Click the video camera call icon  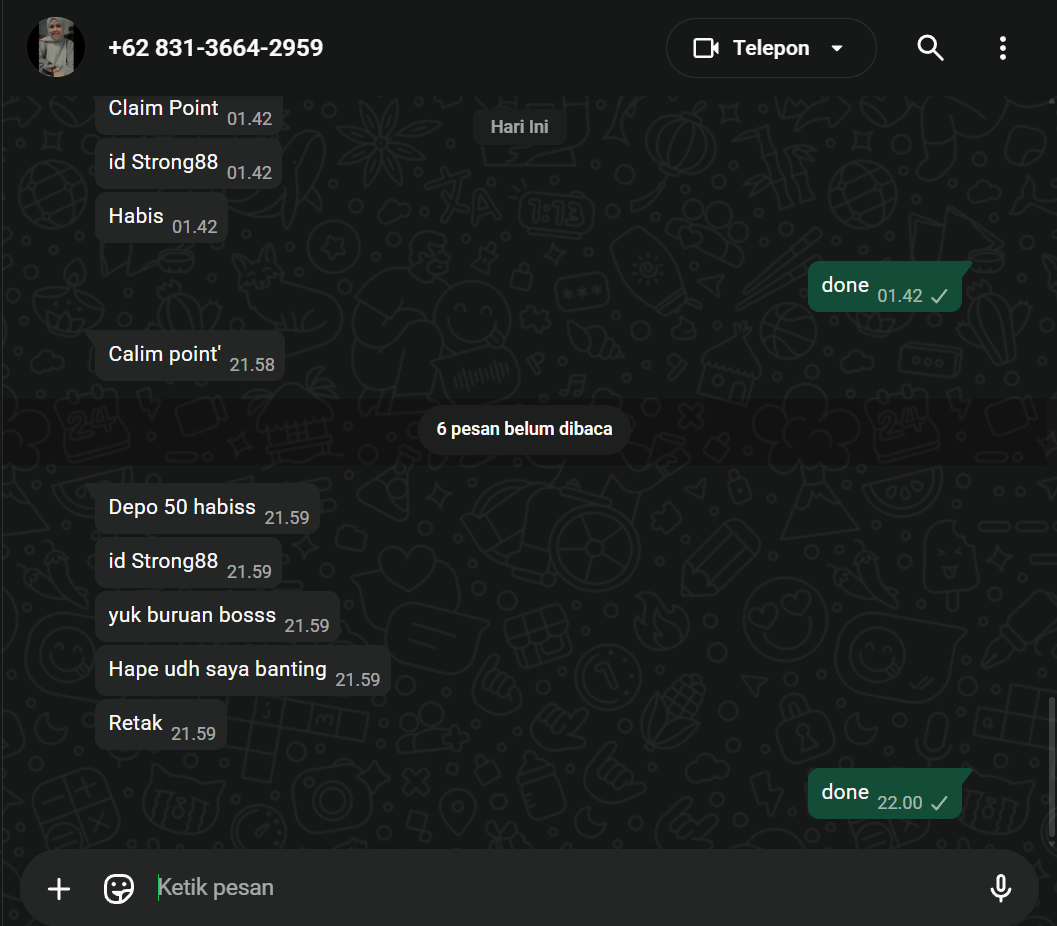click(x=706, y=48)
